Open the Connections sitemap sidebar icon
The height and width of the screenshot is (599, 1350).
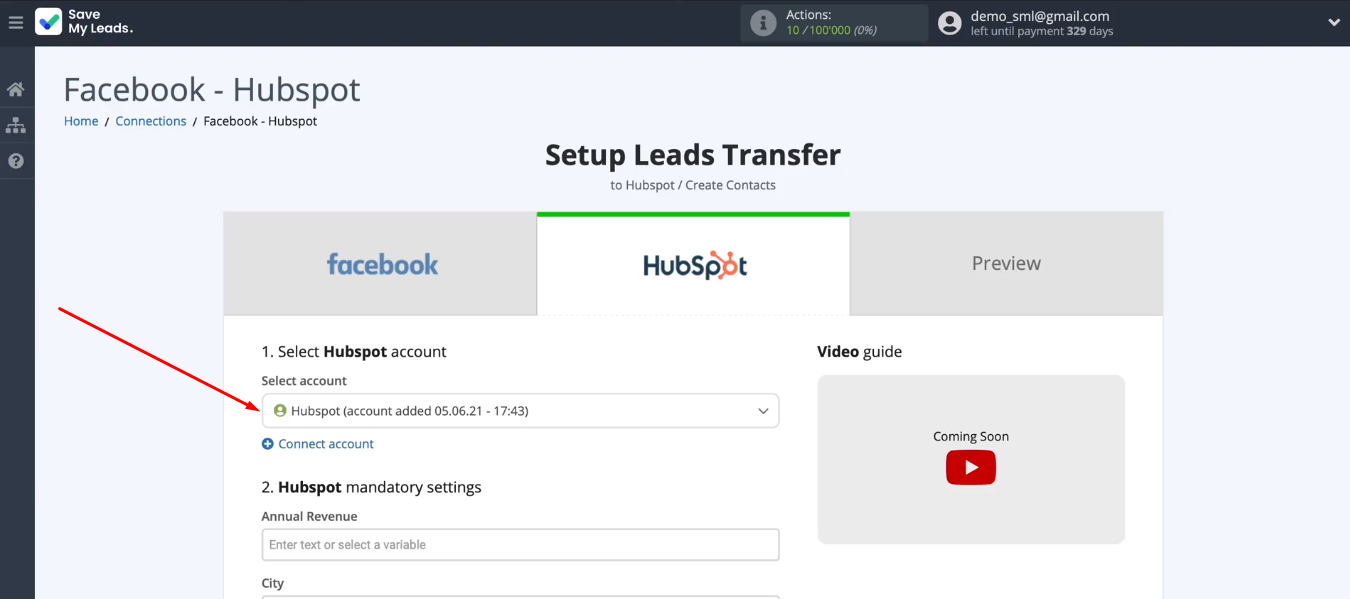tap(16, 125)
